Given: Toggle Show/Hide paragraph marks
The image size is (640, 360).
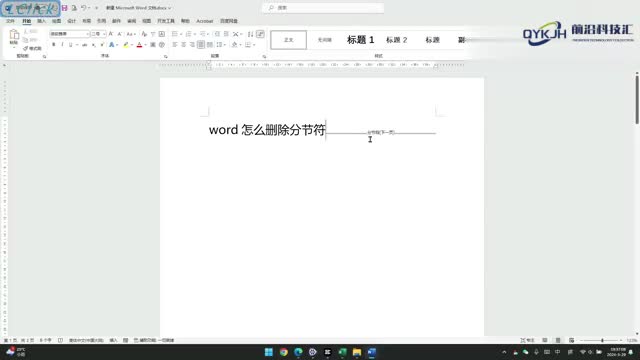Looking at the screenshot, I should [260, 34].
